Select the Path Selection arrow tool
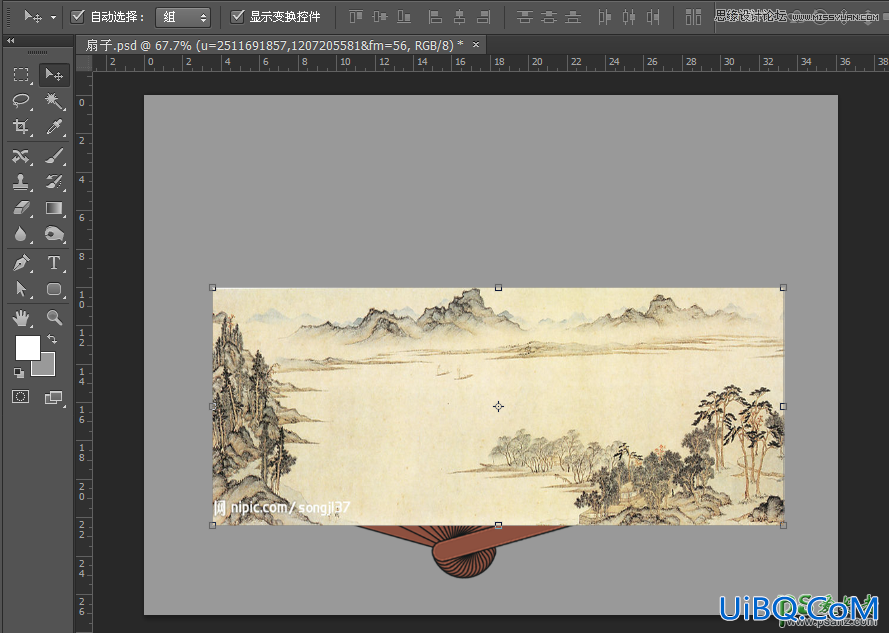This screenshot has height=633, width=889. coord(21,289)
